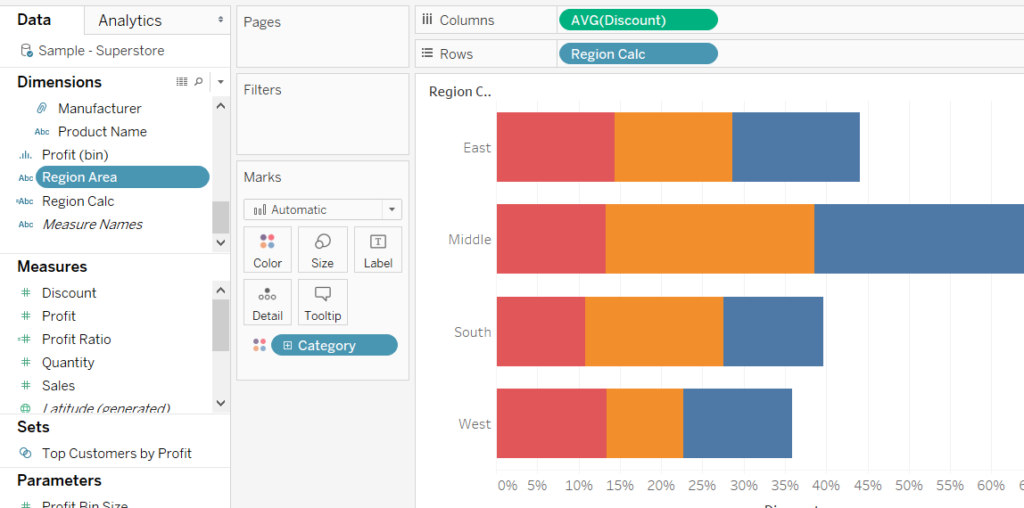The image size is (1024, 508).
Task: Open the Dimensions pane dropdown arrow
Action: coord(220,82)
